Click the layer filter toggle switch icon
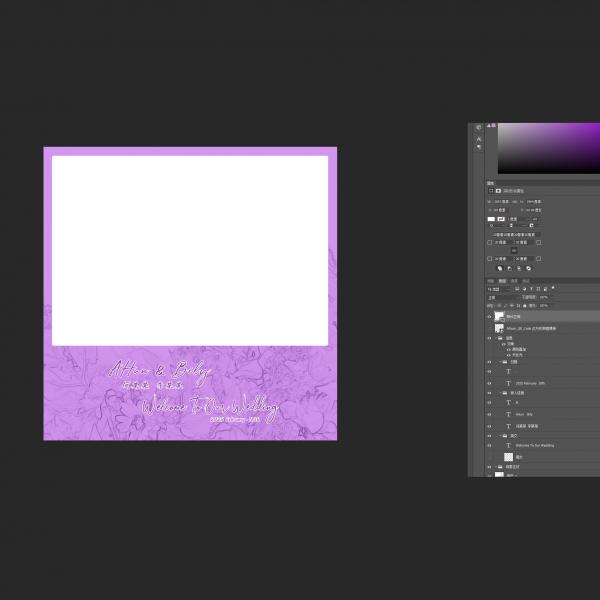 553,289
